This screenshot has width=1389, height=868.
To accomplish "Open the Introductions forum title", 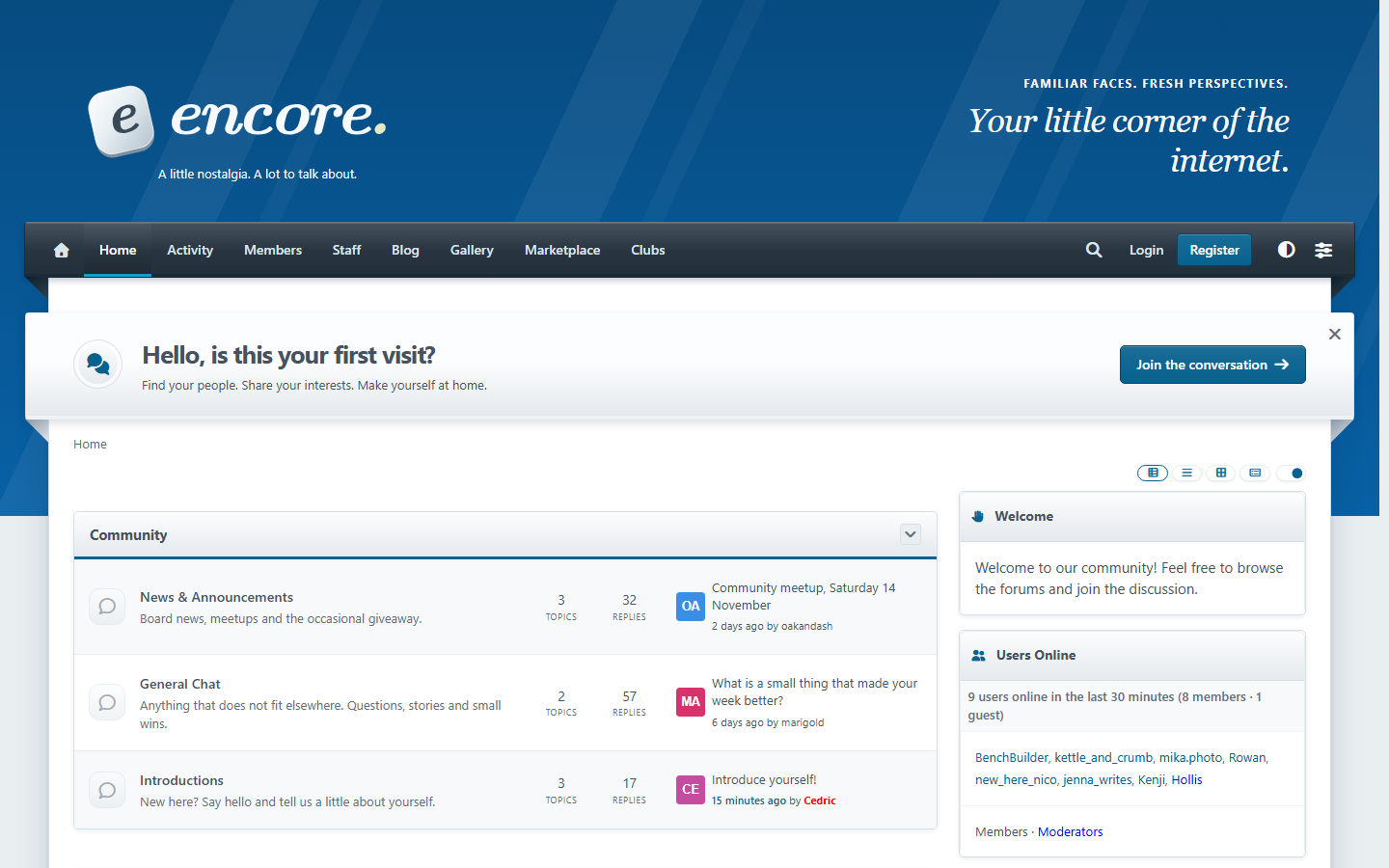I will (x=181, y=780).
